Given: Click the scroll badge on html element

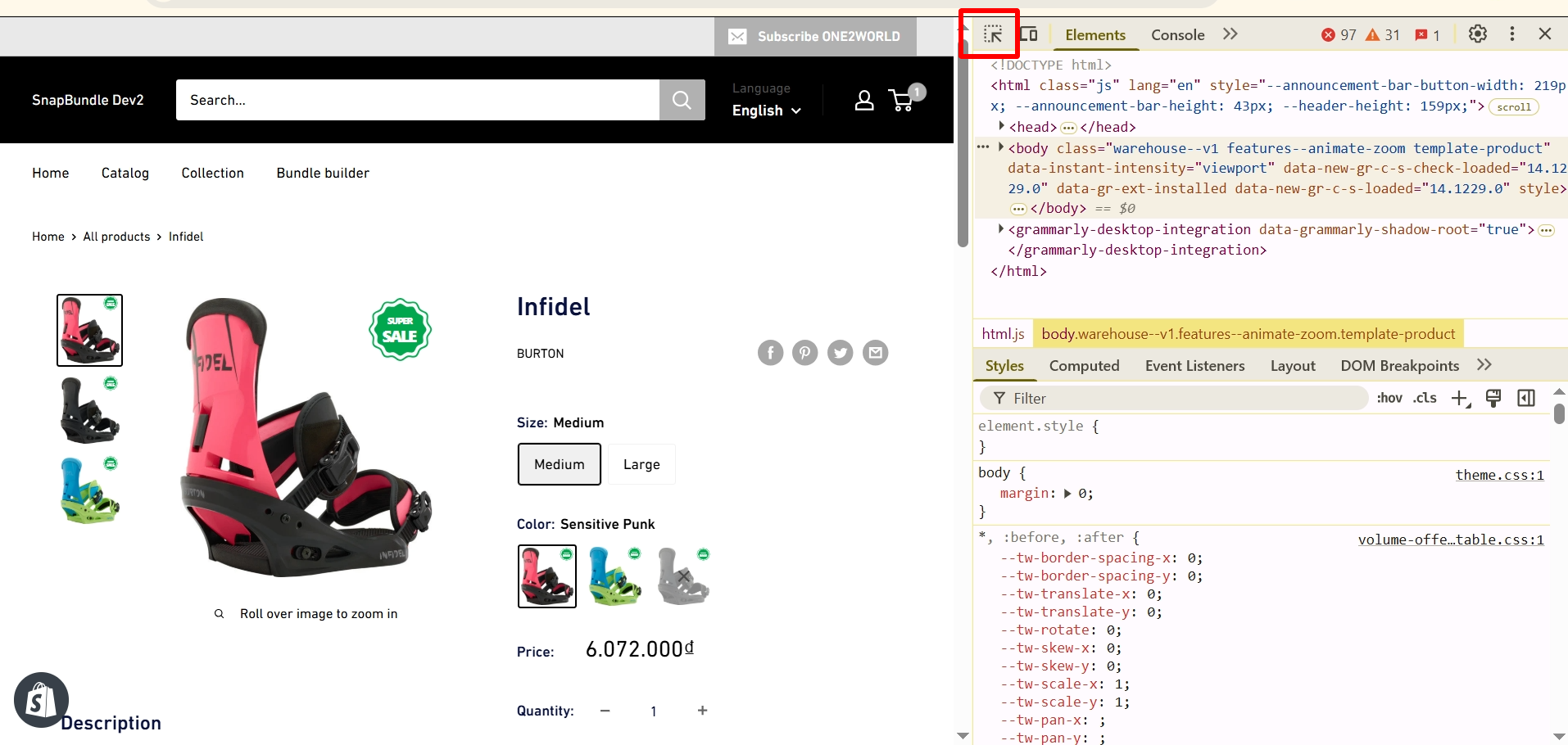Looking at the screenshot, I should 1514,107.
